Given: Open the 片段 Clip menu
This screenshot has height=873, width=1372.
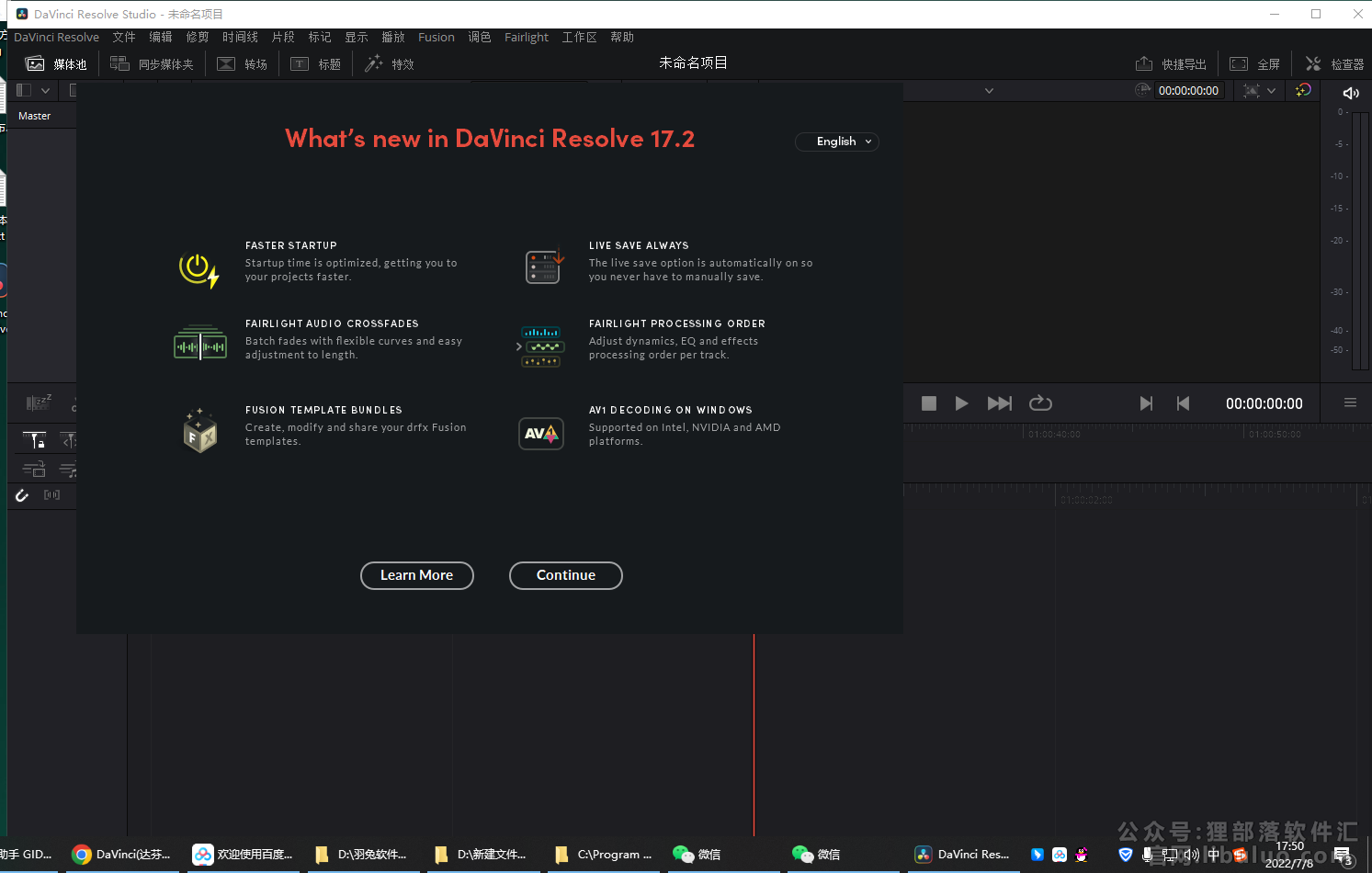Looking at the screenshot, I should (x=283, y=37).
